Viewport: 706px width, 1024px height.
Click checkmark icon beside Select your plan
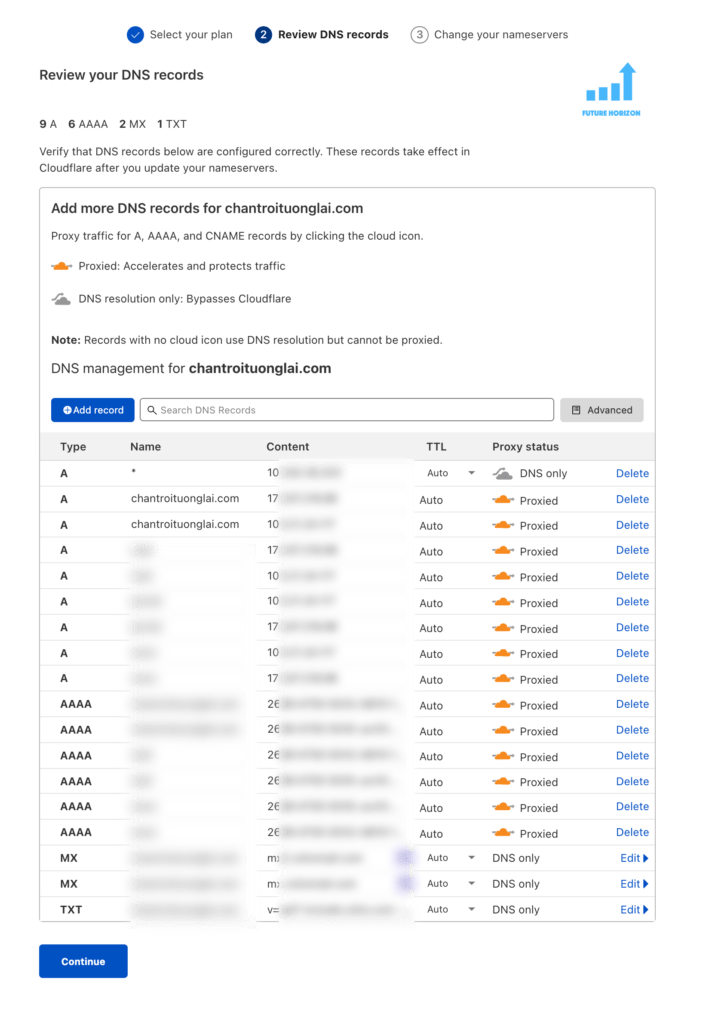click(x=136, y=35)
